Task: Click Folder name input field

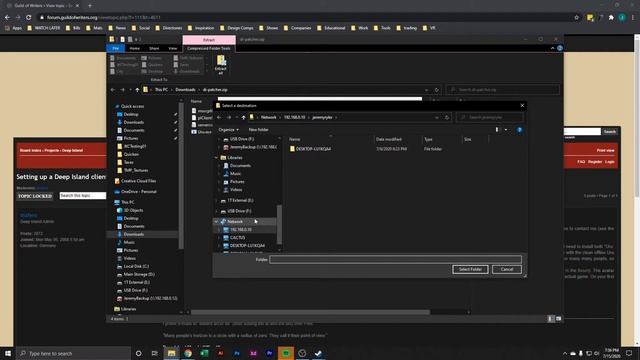Action: 395,260
